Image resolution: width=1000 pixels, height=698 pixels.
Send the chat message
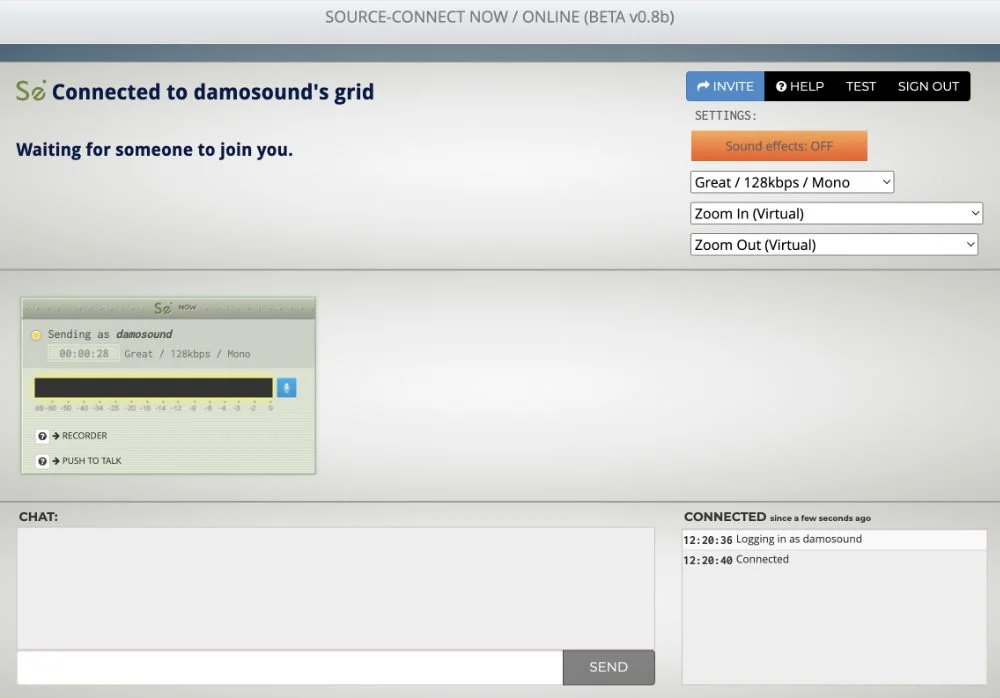608,667
